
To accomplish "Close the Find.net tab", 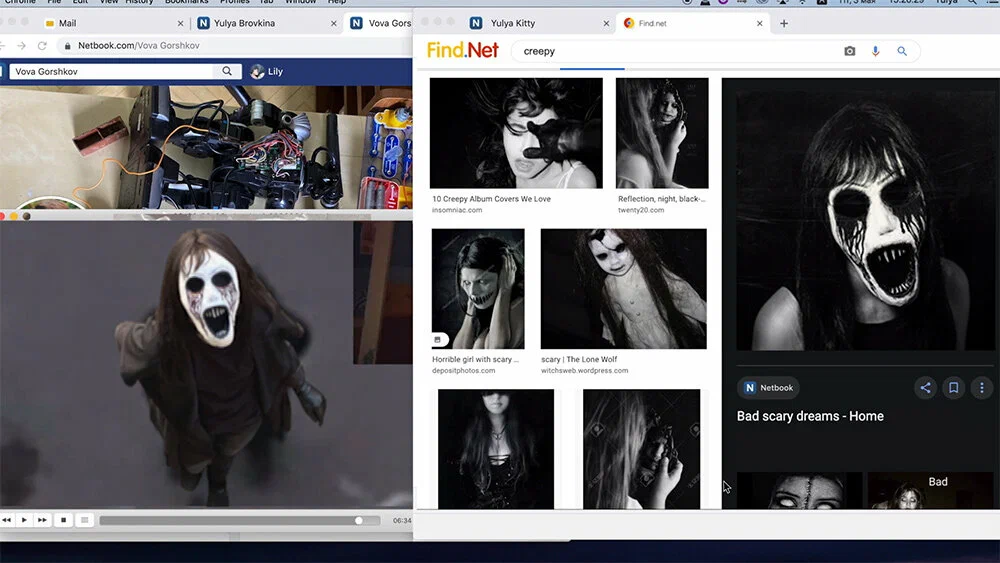I will tap(760, 24).
